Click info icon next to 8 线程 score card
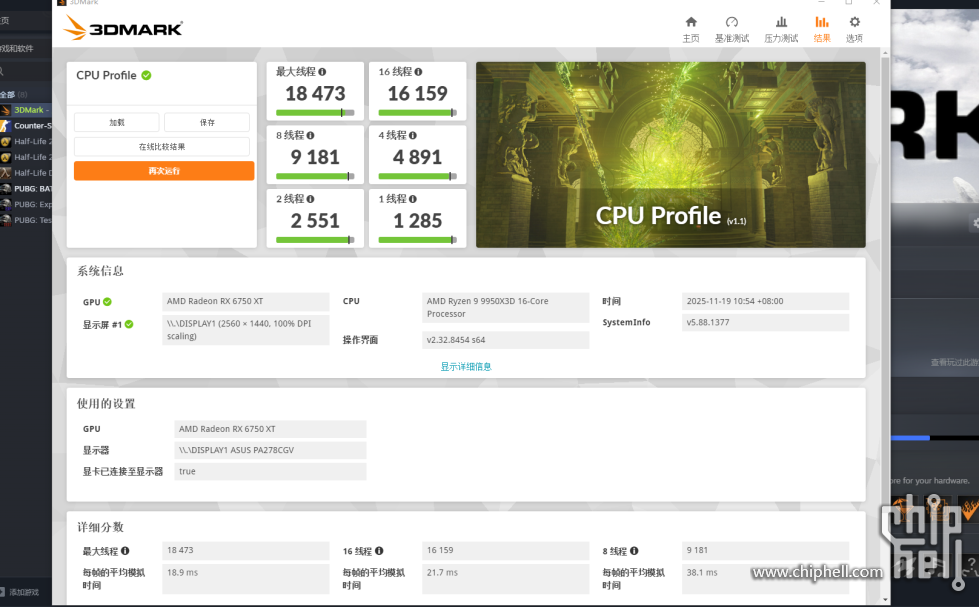Screen dimensions: 979x607 click(x=310, y=136)
